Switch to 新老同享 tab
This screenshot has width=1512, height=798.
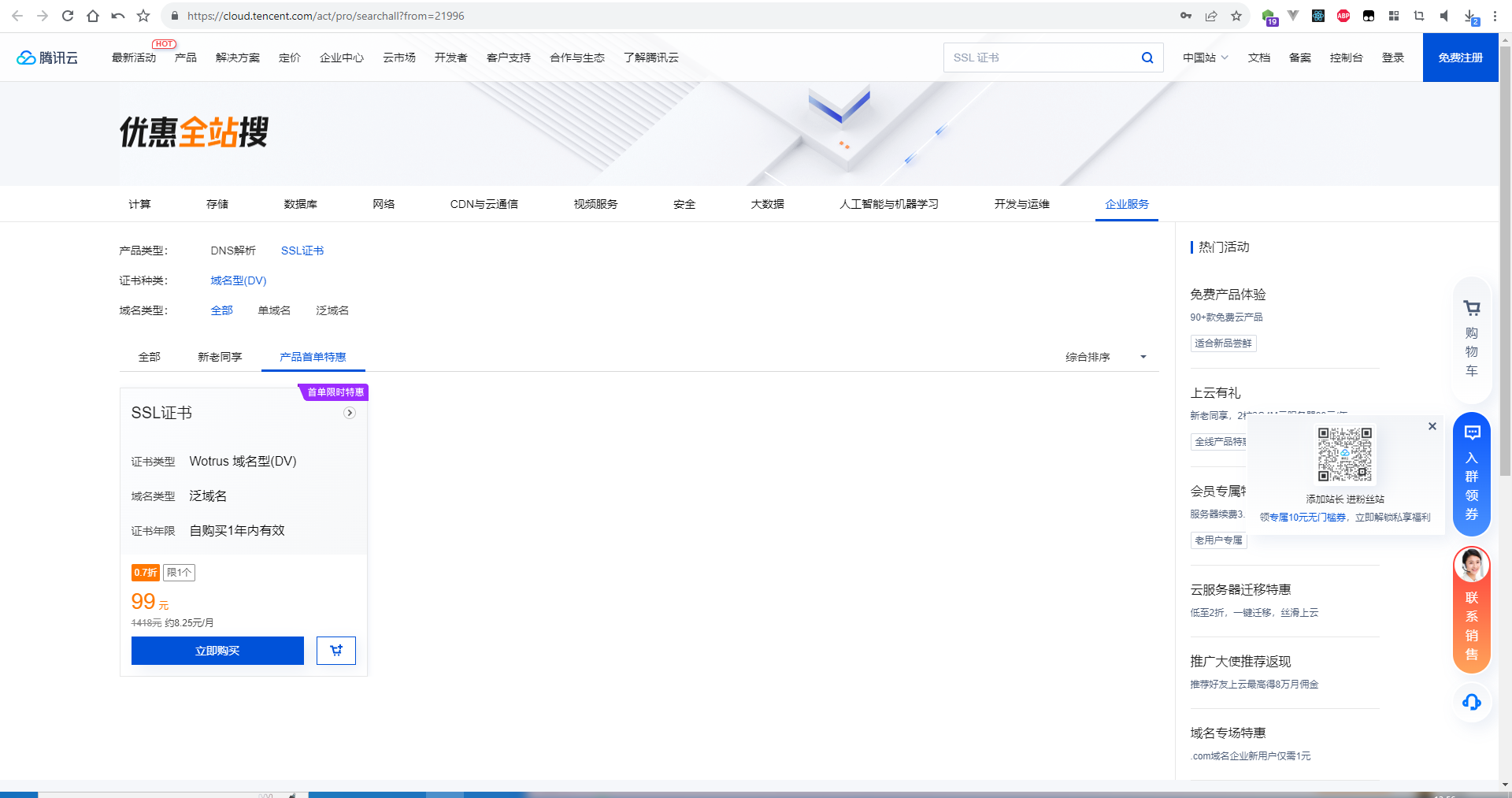(220, 357)
